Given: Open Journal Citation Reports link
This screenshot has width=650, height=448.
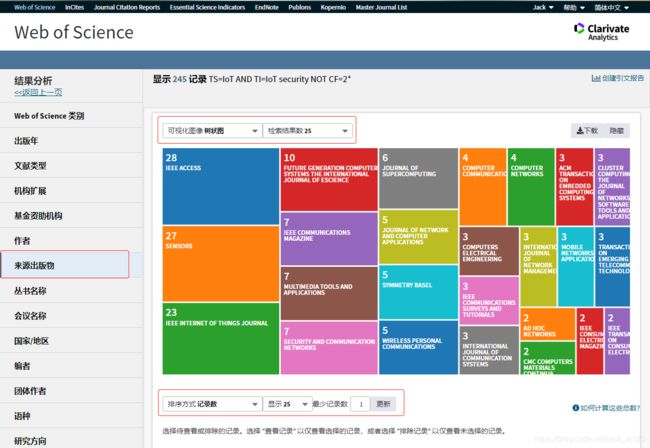Looking at the screenshot, I should coord(127,7).
